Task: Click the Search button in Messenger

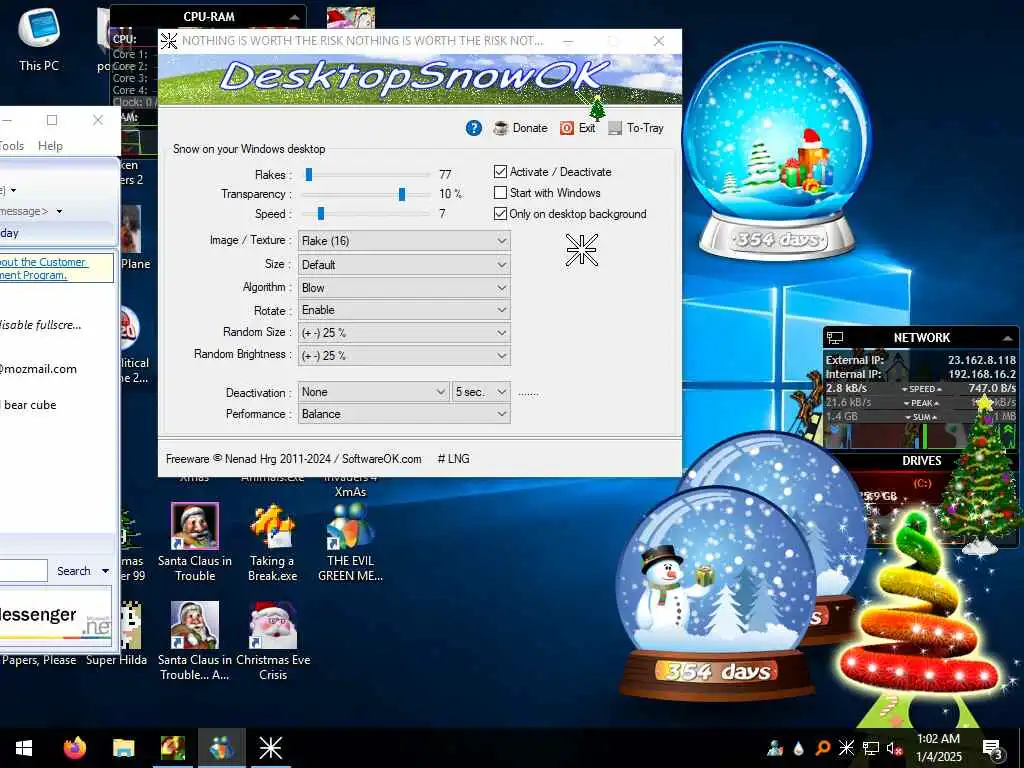Action: [x=73, y=571]
